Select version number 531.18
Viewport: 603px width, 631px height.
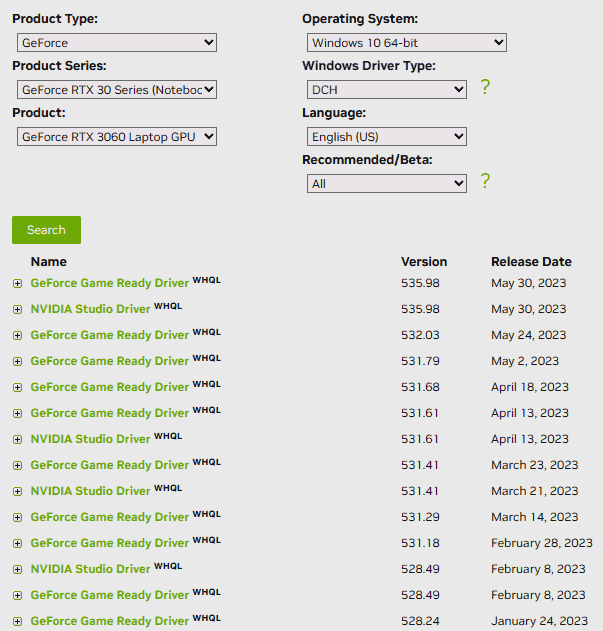420,543
